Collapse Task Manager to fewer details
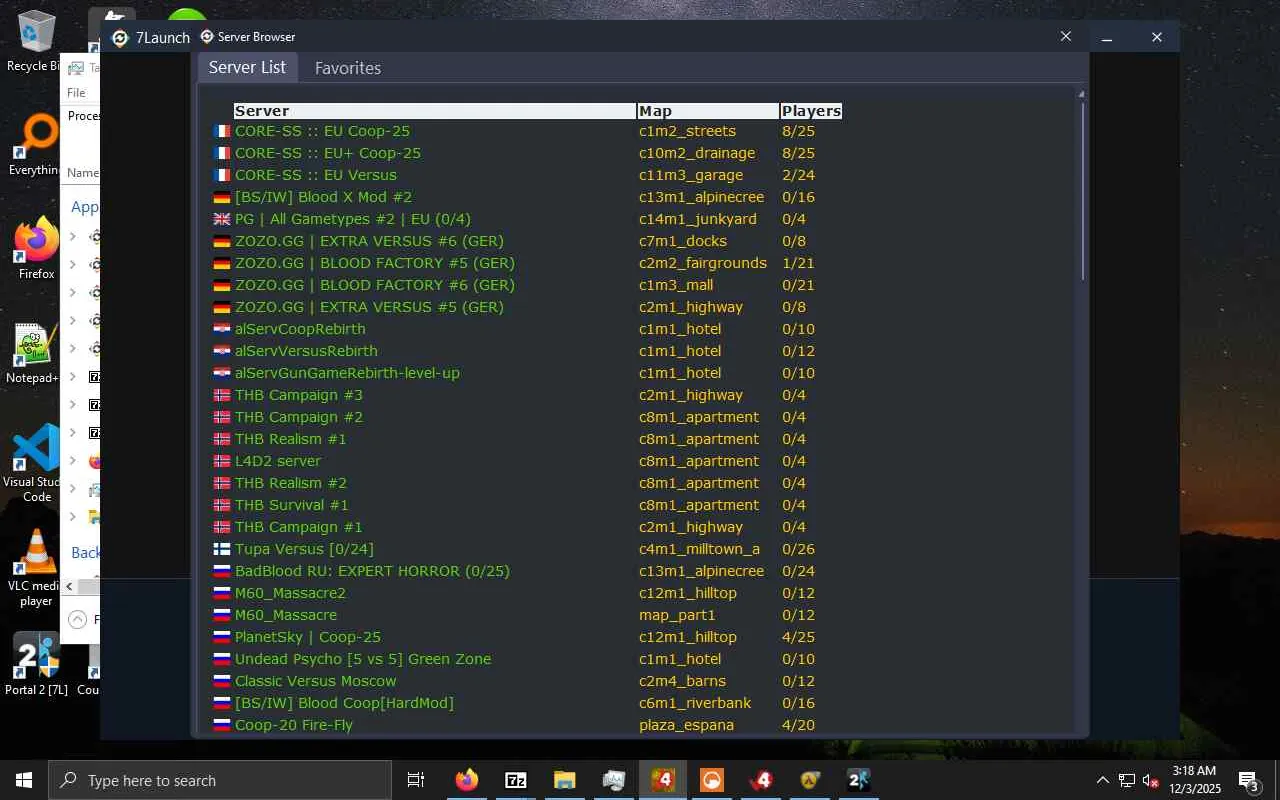The width and height of the screenshot is (1280, 800). click(x=77, y=620)
